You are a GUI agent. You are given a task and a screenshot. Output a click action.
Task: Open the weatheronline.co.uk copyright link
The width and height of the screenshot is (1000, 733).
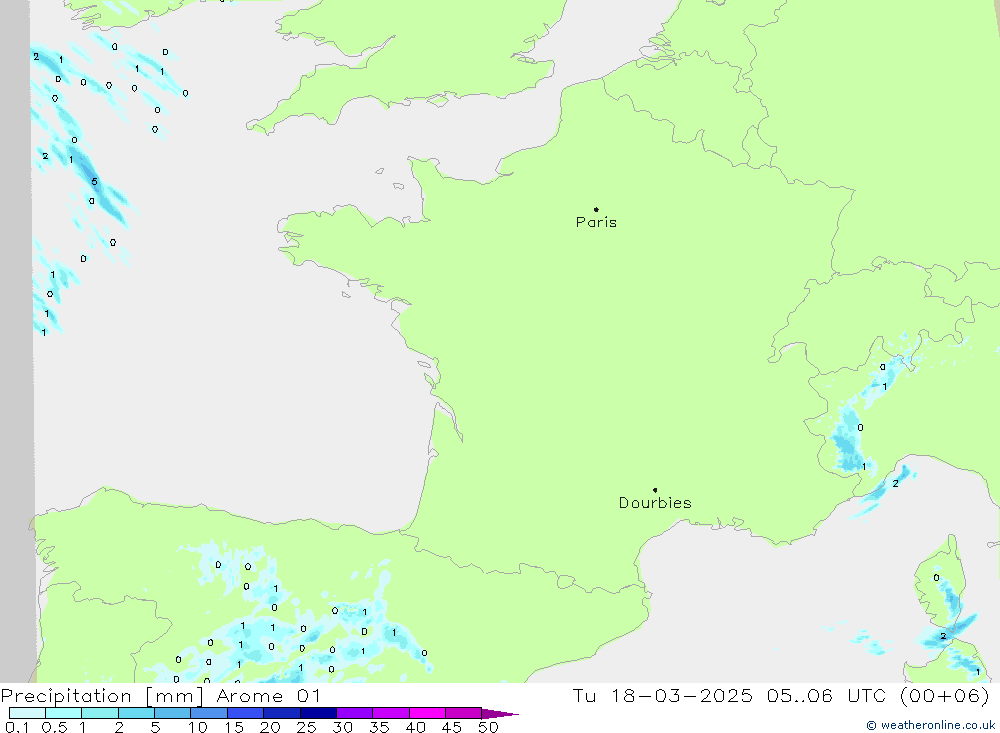(x=917, y=725)
